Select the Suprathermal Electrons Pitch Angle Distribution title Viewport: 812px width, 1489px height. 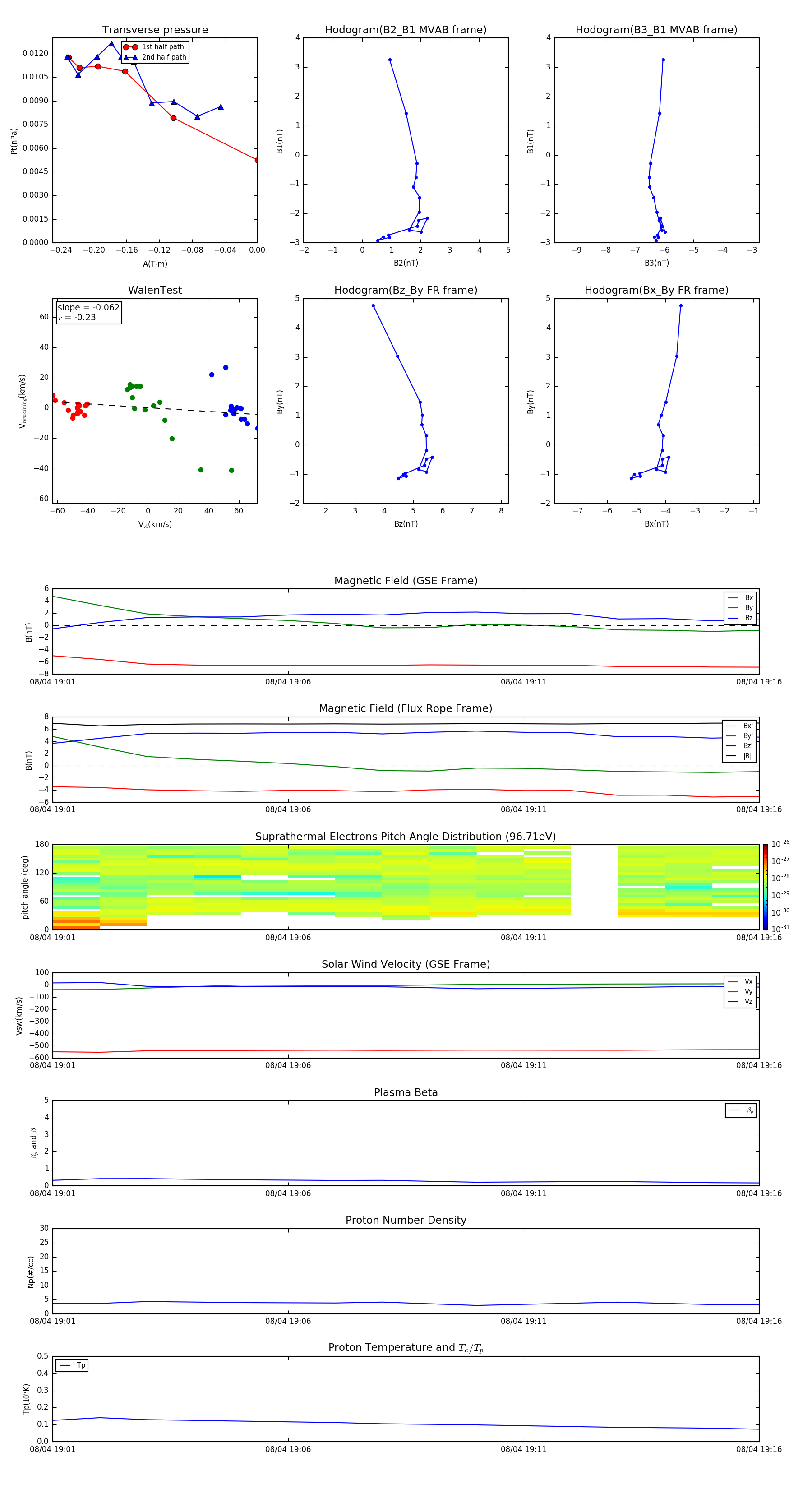click(x=406, y=837)
